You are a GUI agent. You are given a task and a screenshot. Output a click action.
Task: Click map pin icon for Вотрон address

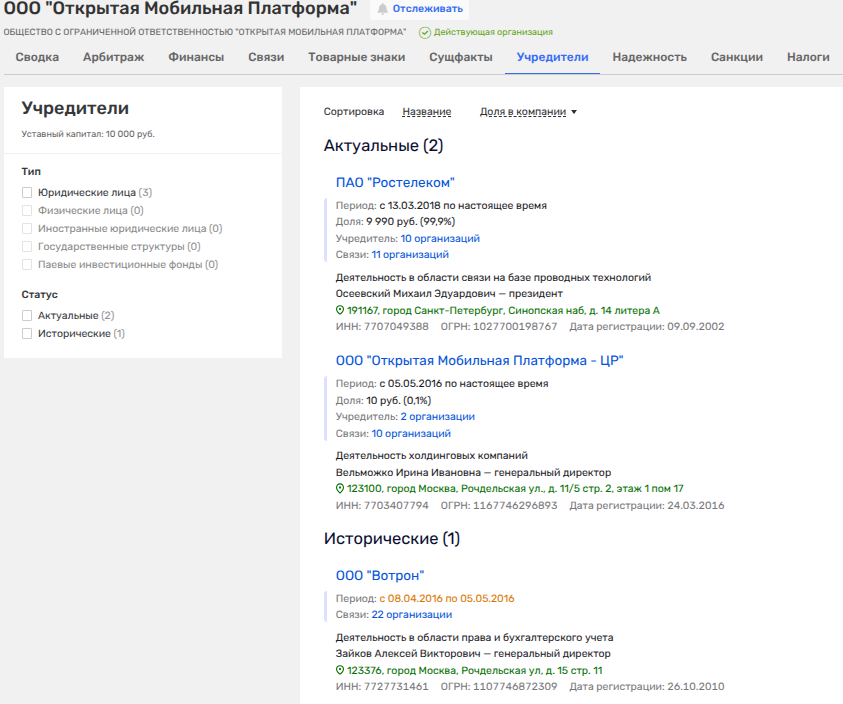pos(340,671)
